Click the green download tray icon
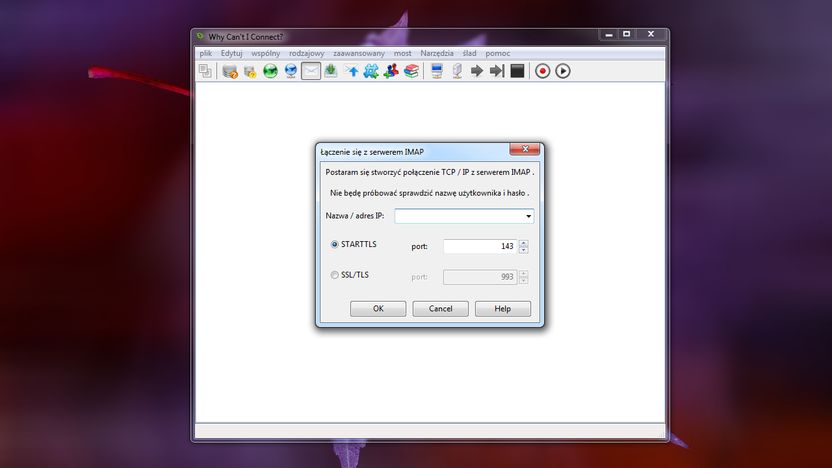Image resolution: width=832 pixels, height=468 pixels. [x=331, y=71]
